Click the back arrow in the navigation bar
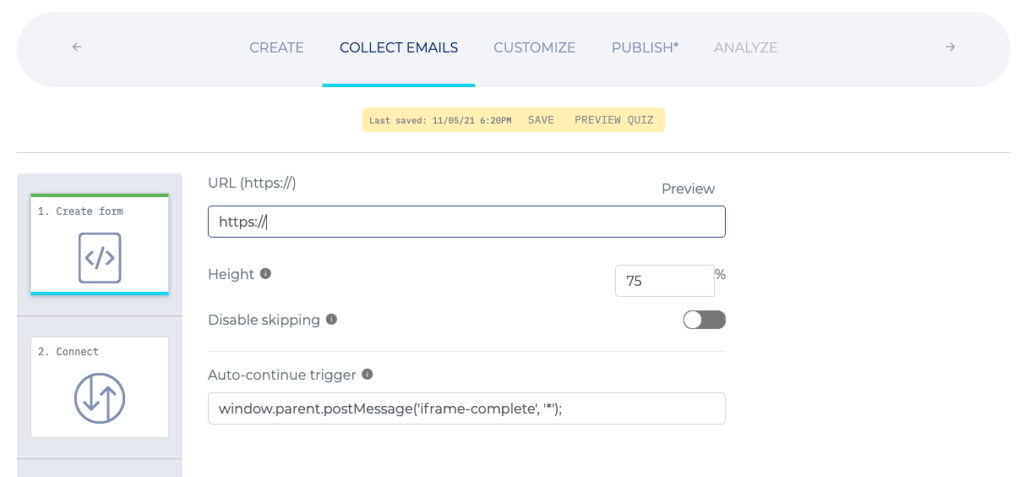Viewport: 1024px width, 477px height. 77,47
